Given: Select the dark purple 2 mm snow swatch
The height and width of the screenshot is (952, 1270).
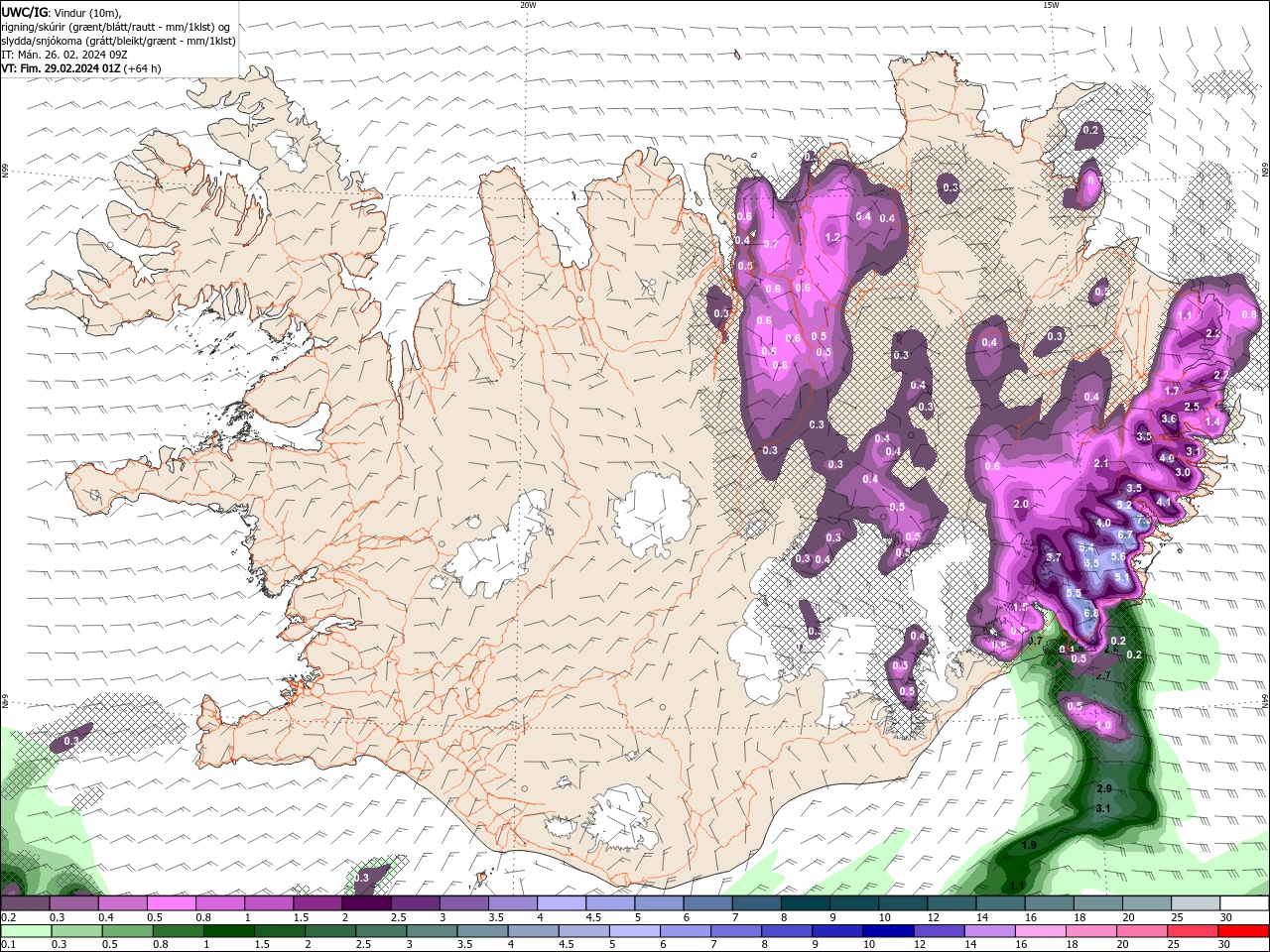Looking at the screenshot, I should pos(365,903).
